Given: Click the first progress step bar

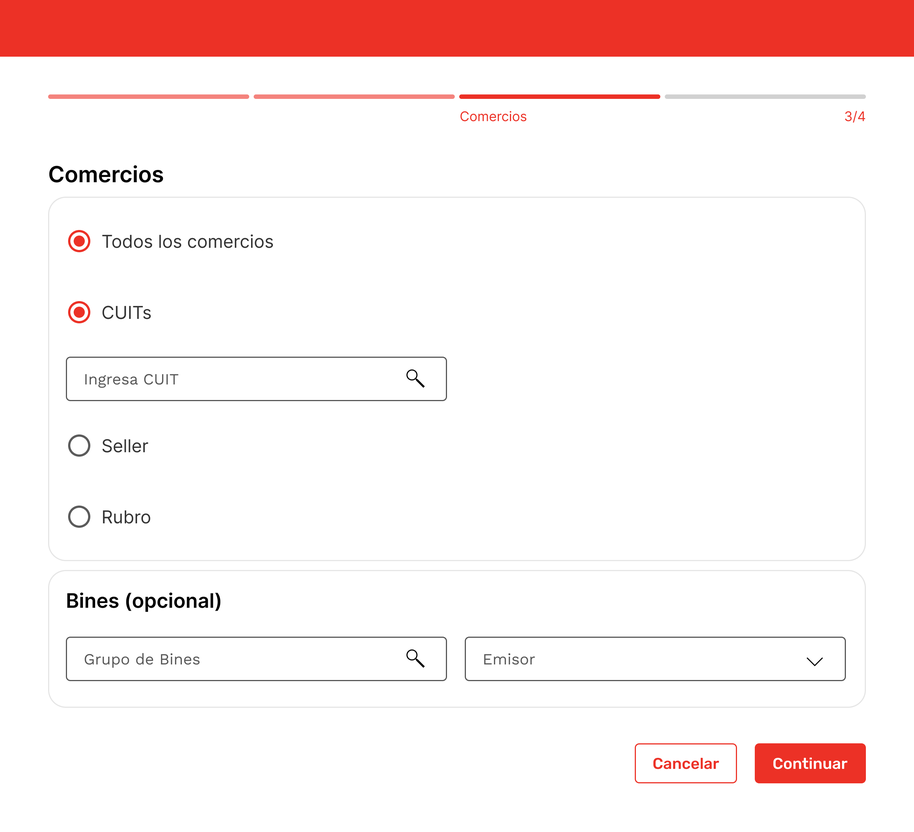Looking at the screenshot, I should pyautogui.click(x=149, y=97).
